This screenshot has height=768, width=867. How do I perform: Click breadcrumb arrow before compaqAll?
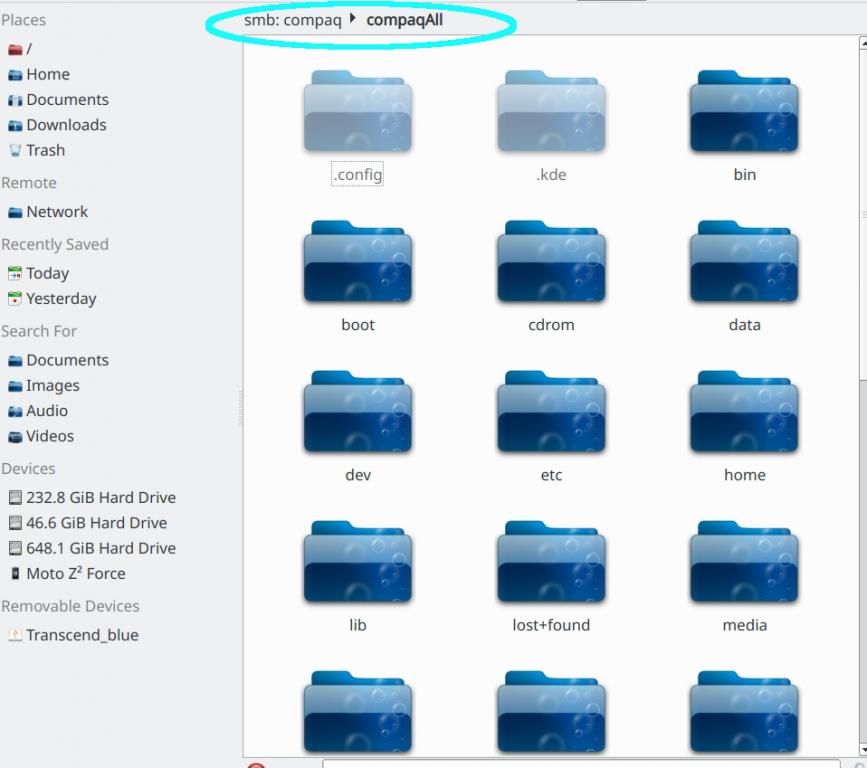coord(354,19)
